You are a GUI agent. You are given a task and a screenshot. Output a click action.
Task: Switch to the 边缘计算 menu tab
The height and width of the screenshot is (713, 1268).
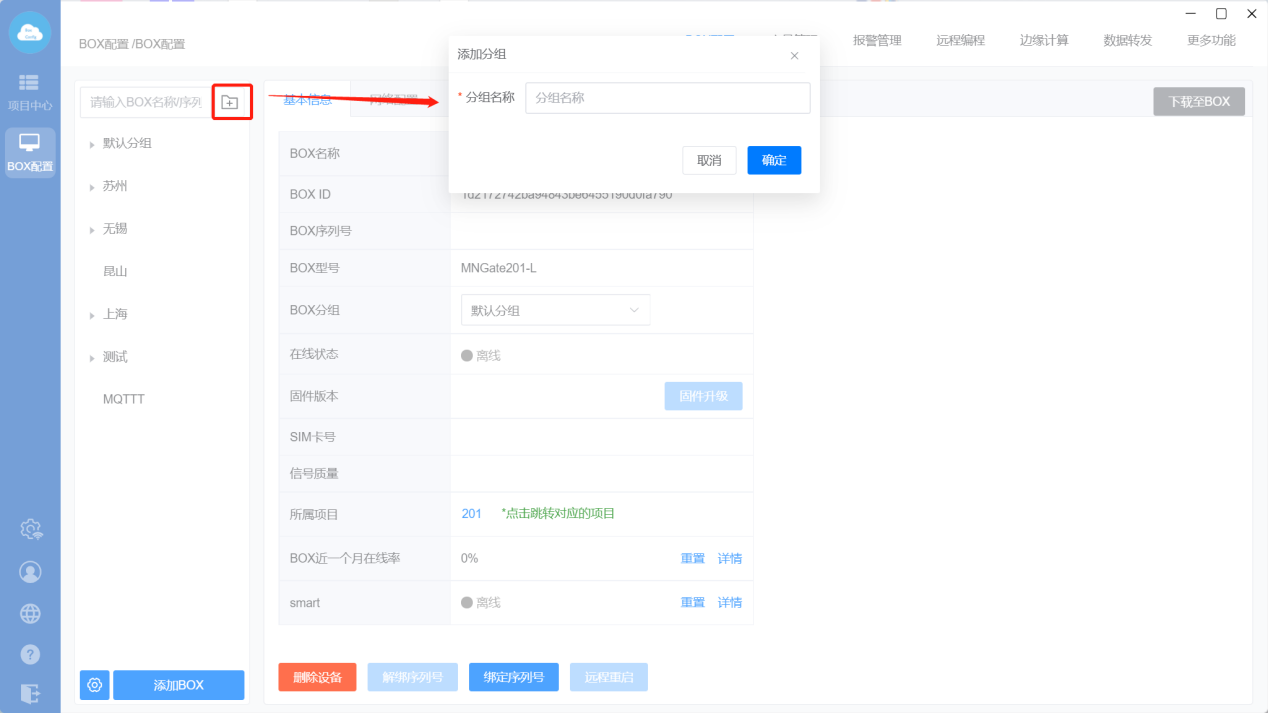click(x=1044, y=41)
